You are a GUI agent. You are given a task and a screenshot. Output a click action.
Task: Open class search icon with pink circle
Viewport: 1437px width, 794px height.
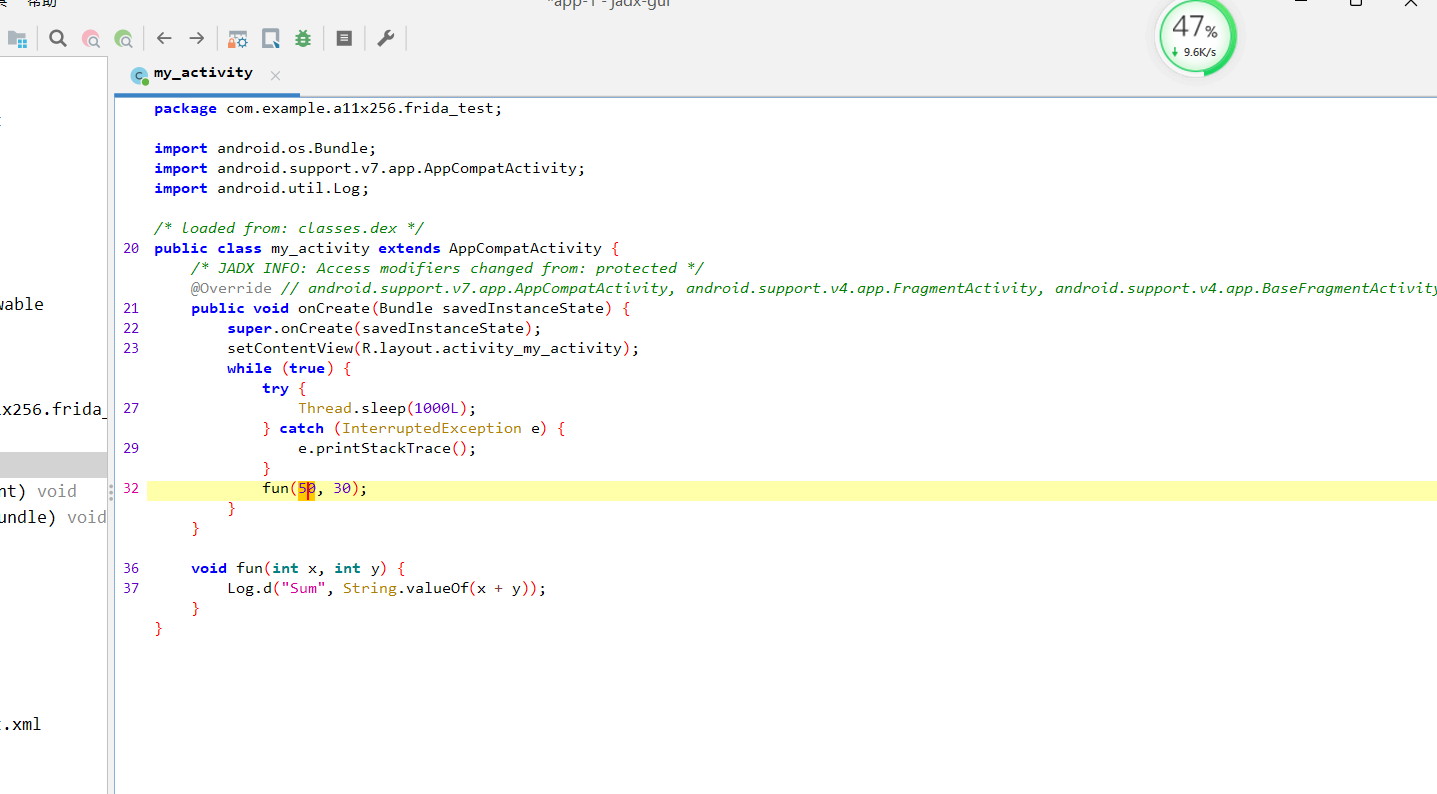(91, 39)
